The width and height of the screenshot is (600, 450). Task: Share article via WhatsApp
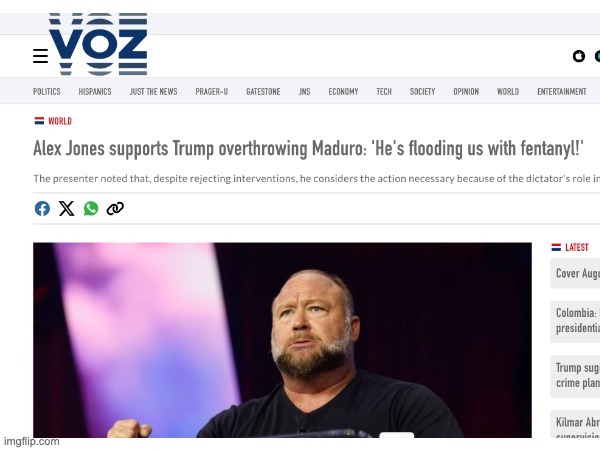pos(91,209)
